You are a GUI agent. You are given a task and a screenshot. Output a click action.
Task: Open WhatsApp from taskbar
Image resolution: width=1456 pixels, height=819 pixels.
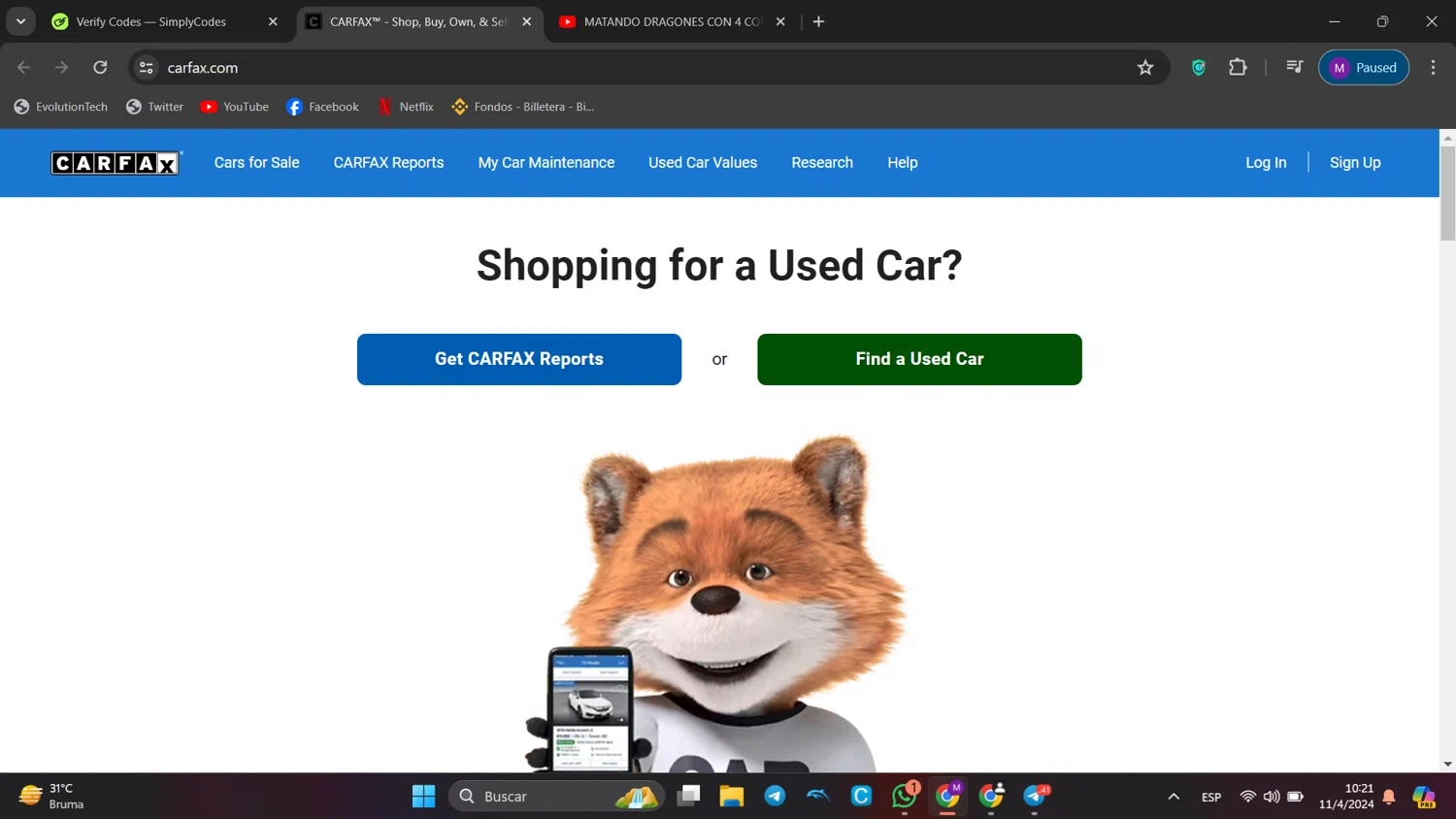click(x=905, y=796)
